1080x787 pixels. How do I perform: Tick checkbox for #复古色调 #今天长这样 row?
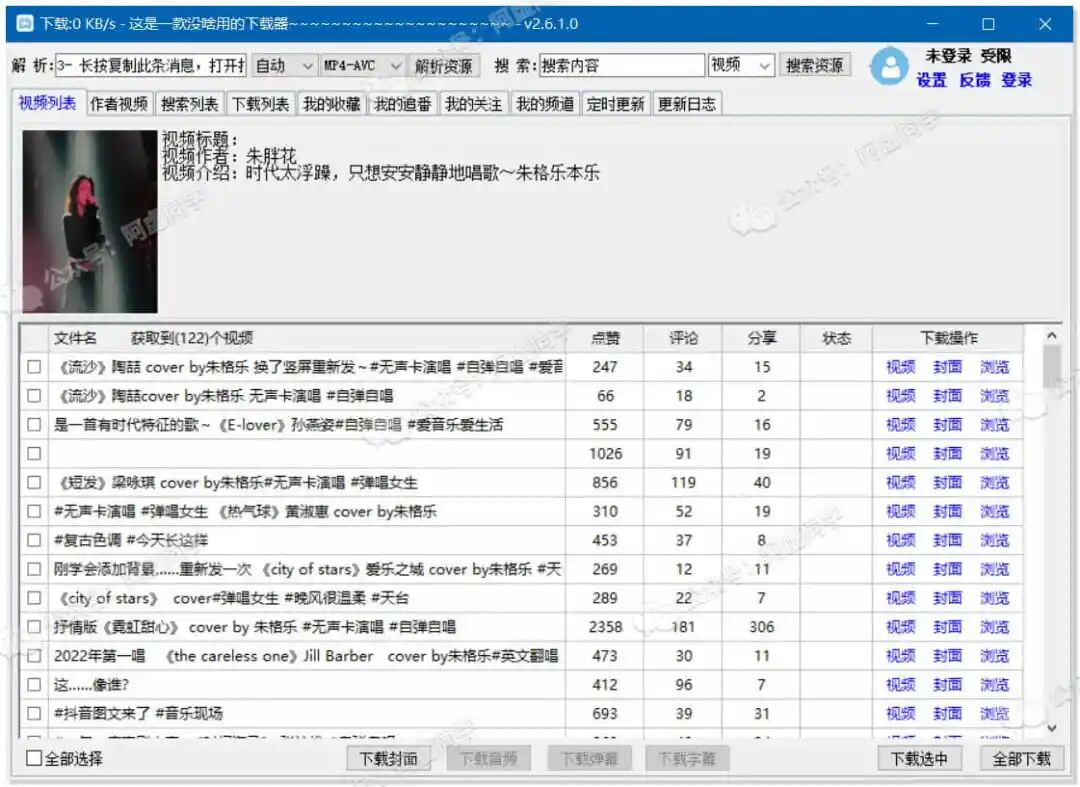tap(34, 541)
